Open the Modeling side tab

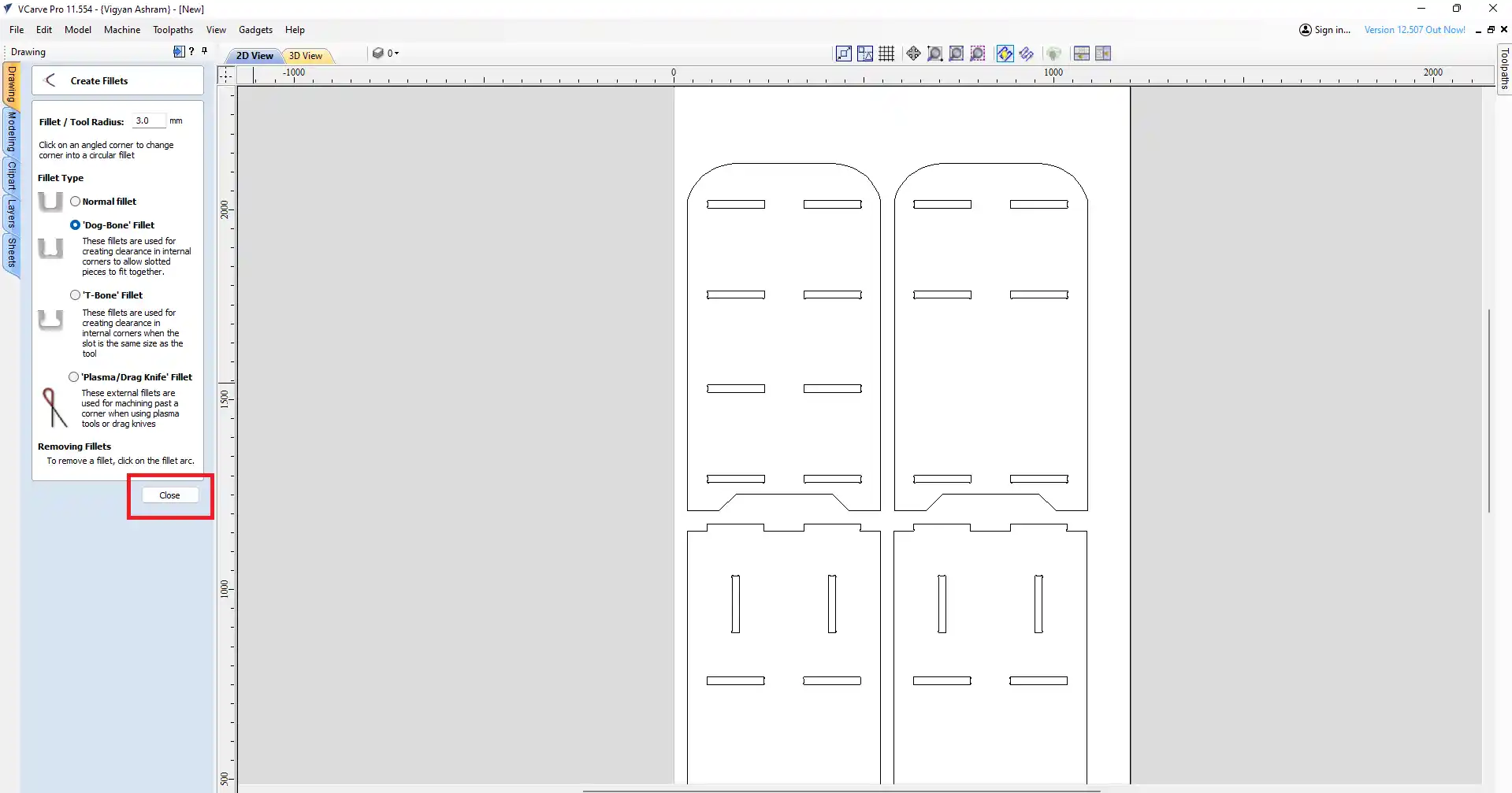(12, 132)
